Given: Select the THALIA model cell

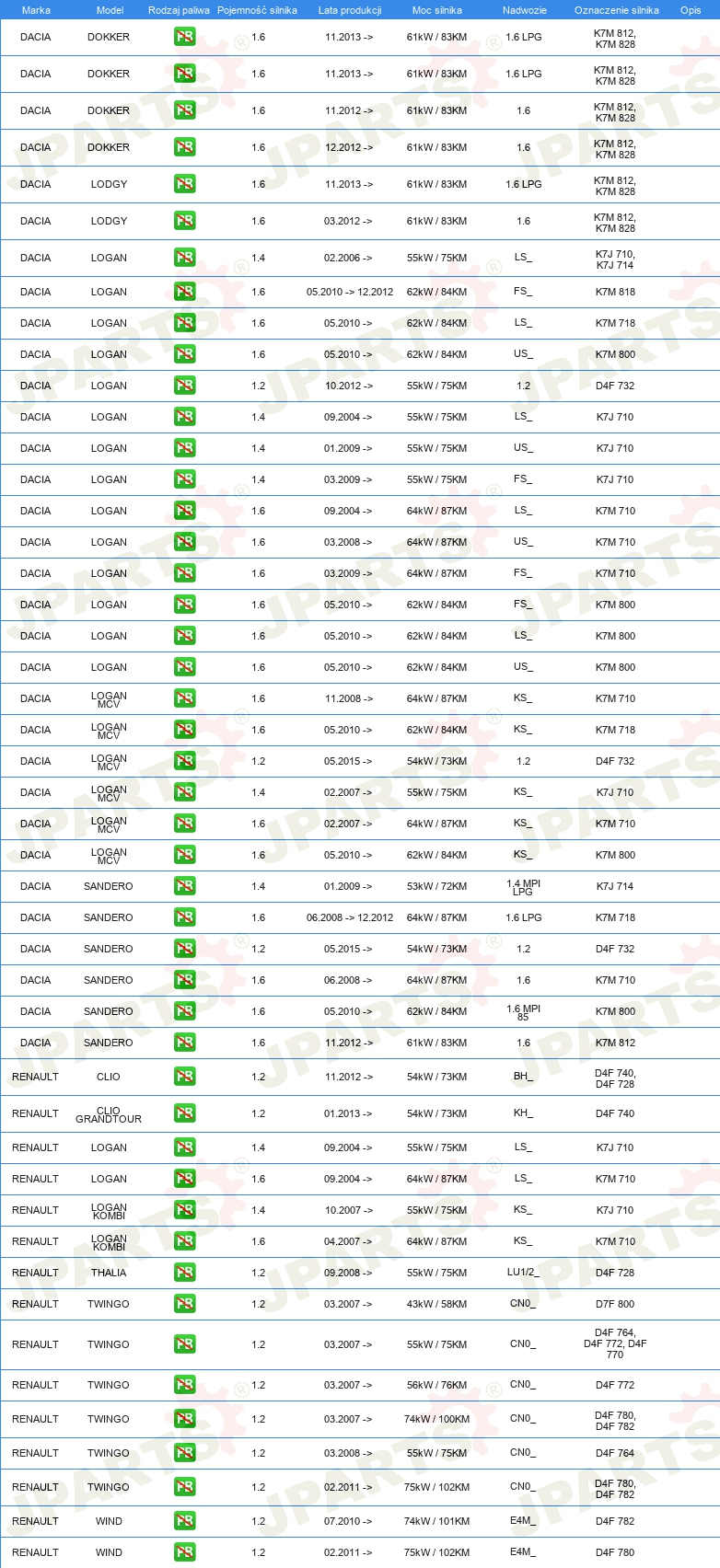Looking at the screenshot, I should click(x=109, y=1273).
